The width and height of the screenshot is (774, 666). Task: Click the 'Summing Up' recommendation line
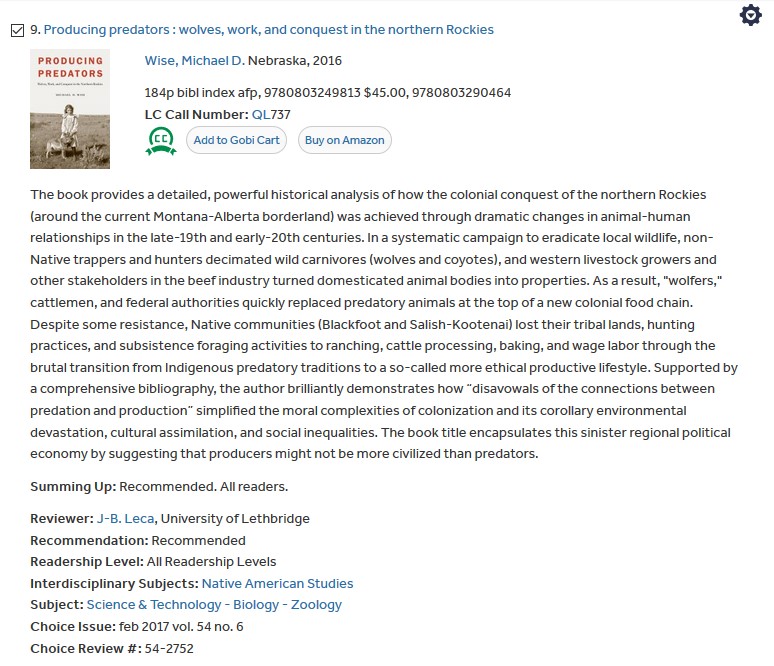pos(159,487)
